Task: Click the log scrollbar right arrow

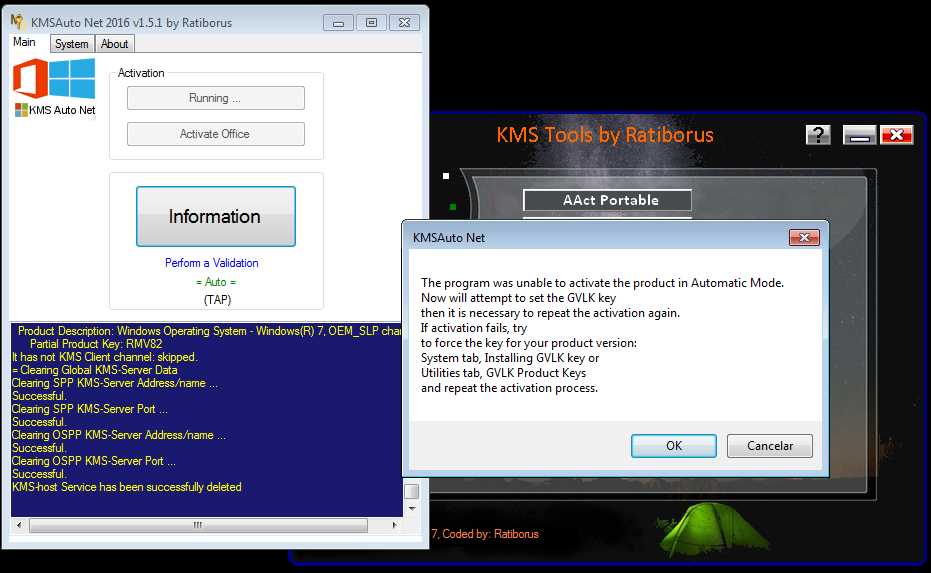Action: click(394, 525)
